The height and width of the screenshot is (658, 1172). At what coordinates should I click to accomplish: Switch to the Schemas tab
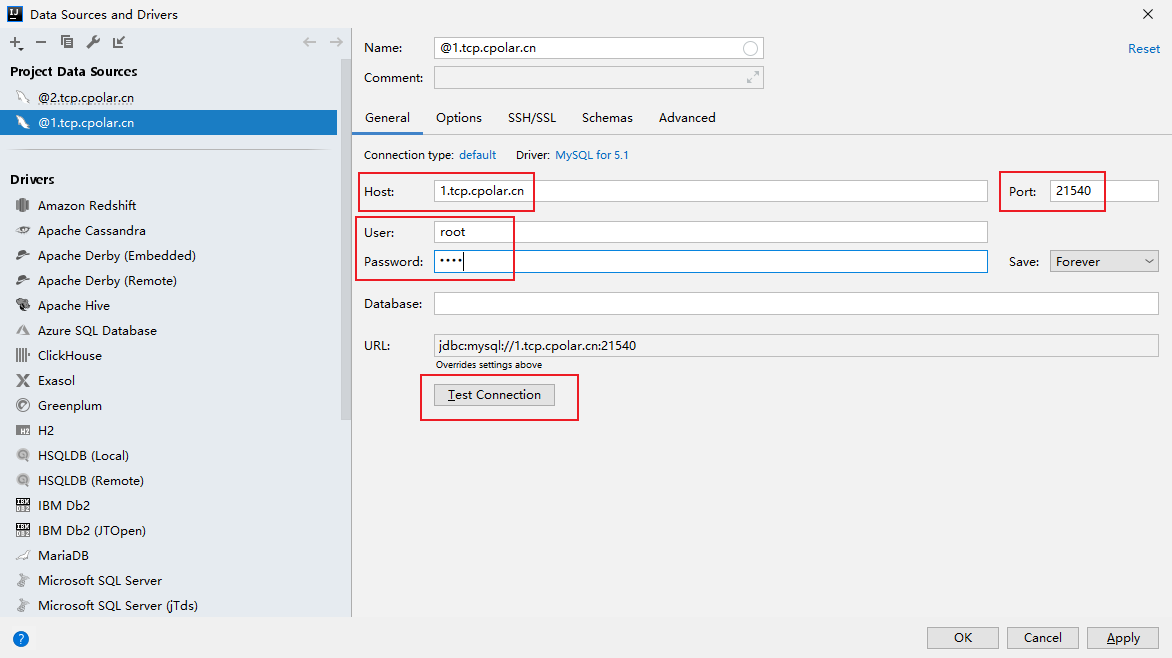(x=607, y=118)
